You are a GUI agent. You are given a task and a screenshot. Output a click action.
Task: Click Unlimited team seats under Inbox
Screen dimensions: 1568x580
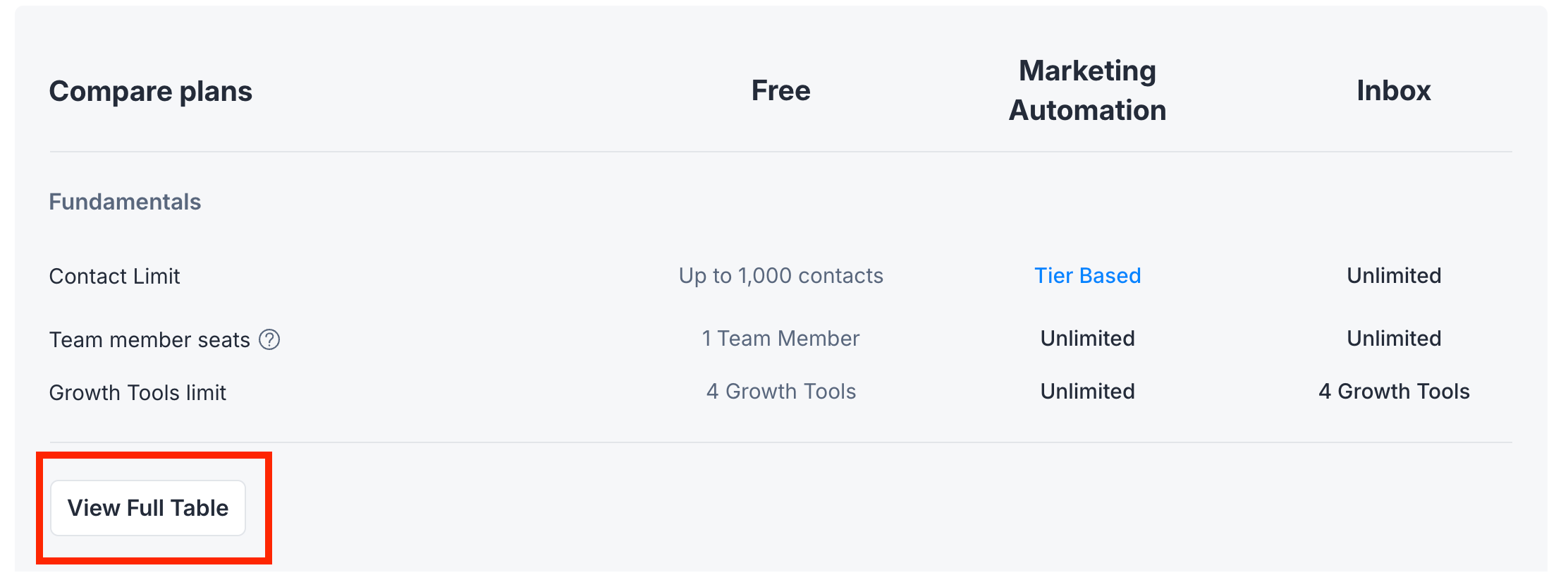click(1394, 339)
